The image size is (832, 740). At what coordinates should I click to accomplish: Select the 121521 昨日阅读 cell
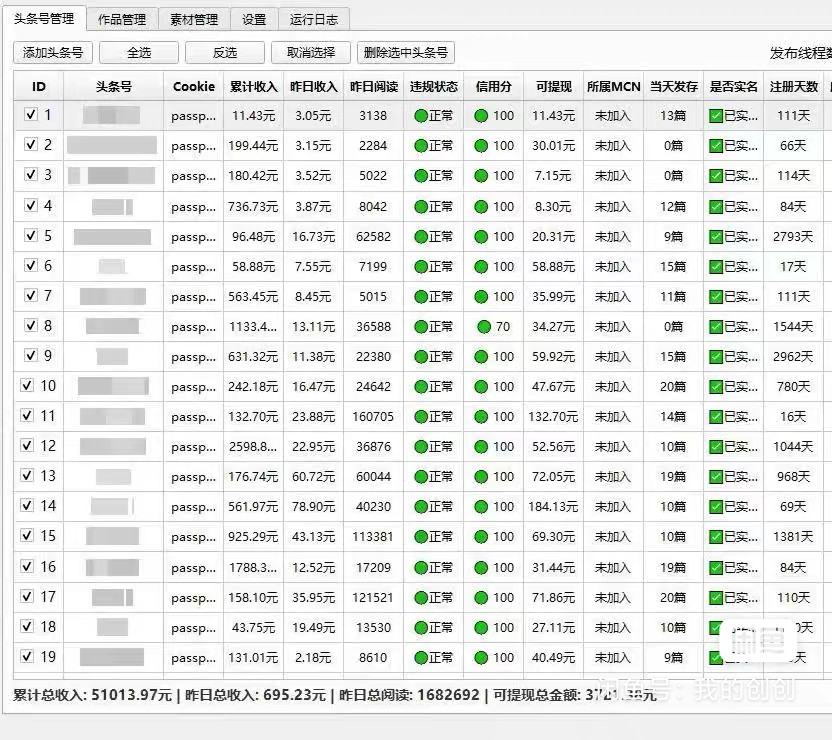(x=374, y=598)
